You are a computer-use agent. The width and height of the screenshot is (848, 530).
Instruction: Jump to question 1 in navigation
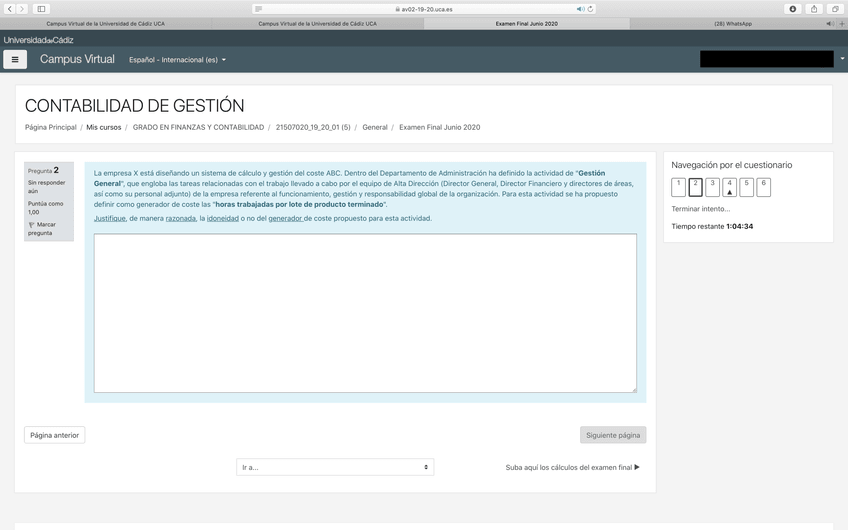click(678, 187)
